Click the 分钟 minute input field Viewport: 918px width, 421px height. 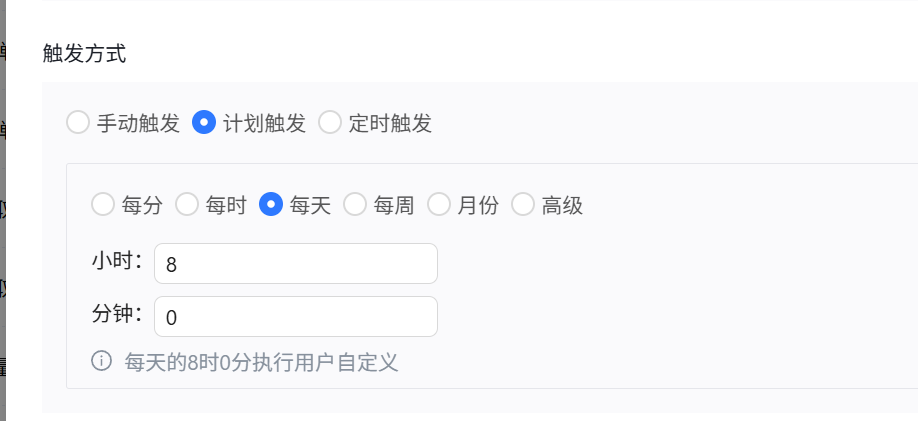click(295, 317)
